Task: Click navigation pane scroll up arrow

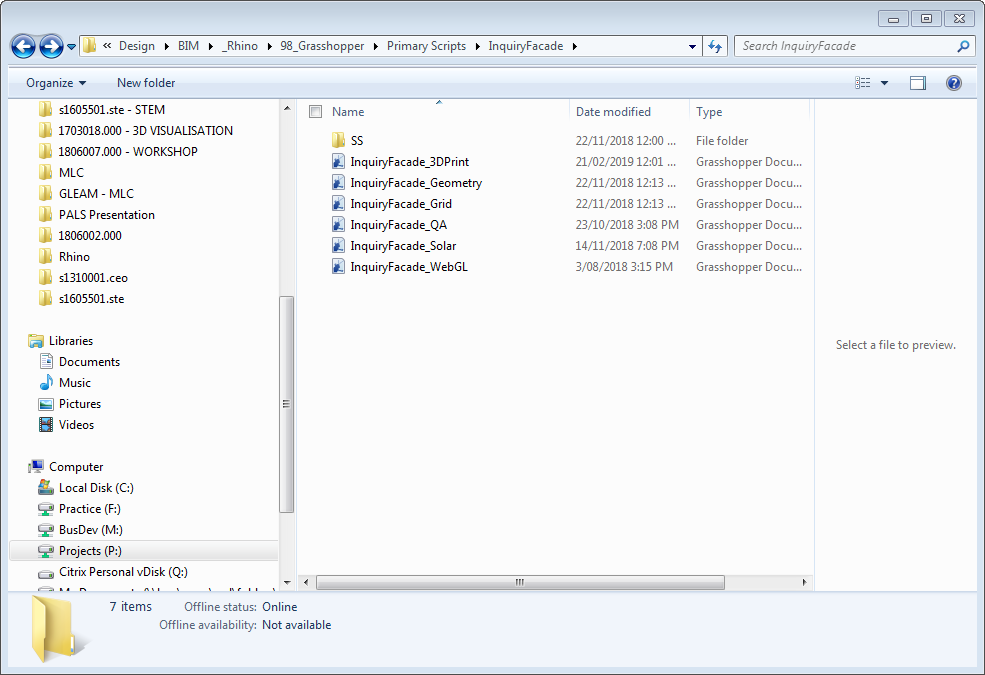Action: 286,108
